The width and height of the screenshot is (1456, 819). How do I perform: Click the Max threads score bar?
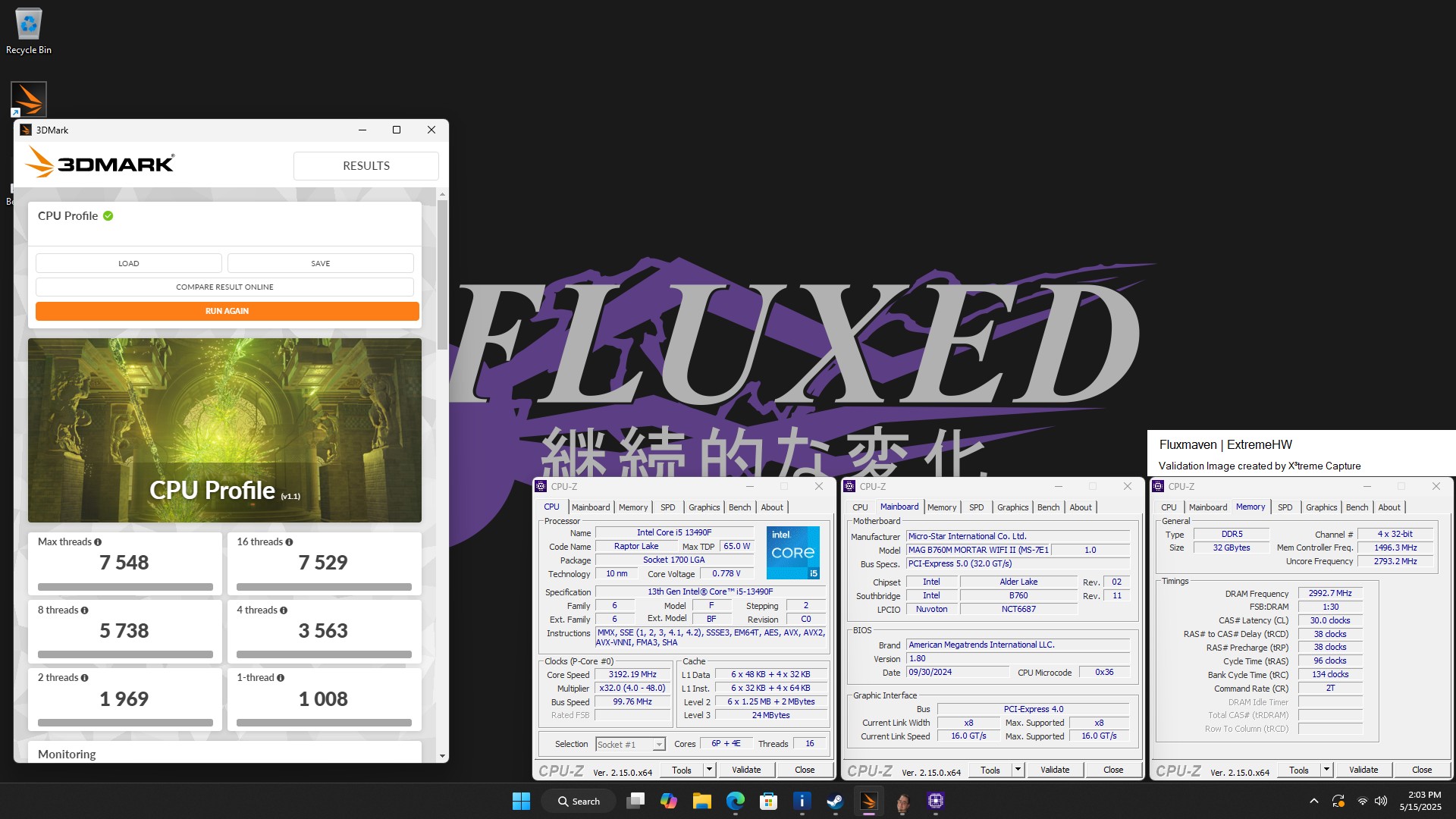[125, 587]
